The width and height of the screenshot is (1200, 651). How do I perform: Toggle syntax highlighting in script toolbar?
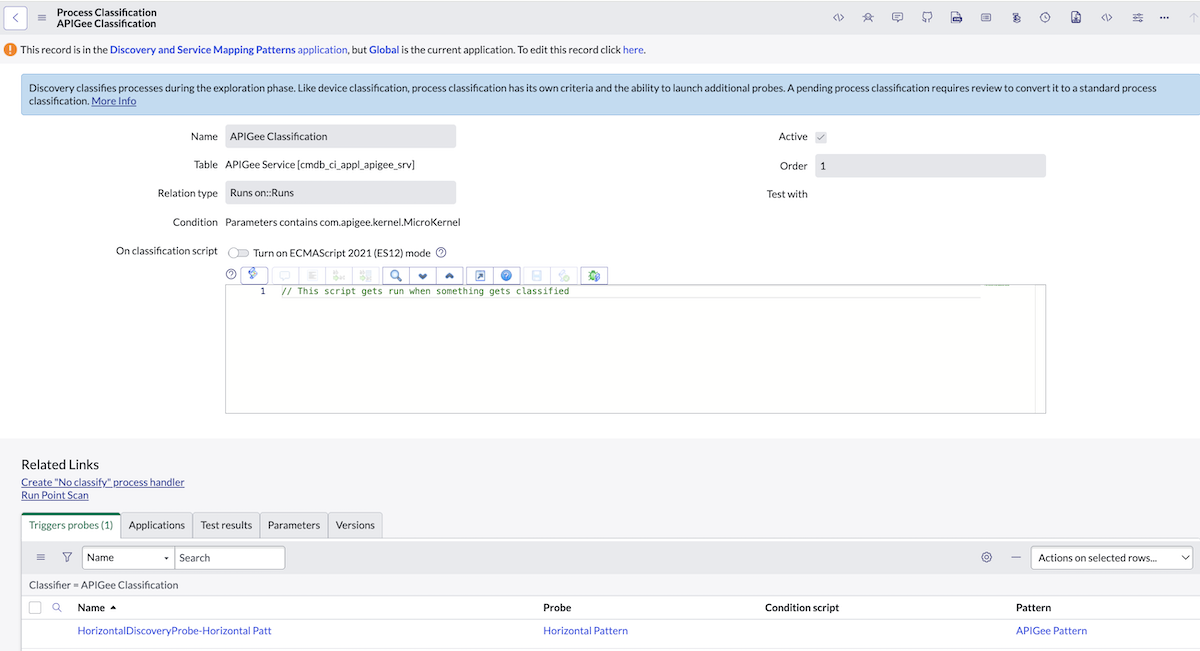click(x=254, y=275)
